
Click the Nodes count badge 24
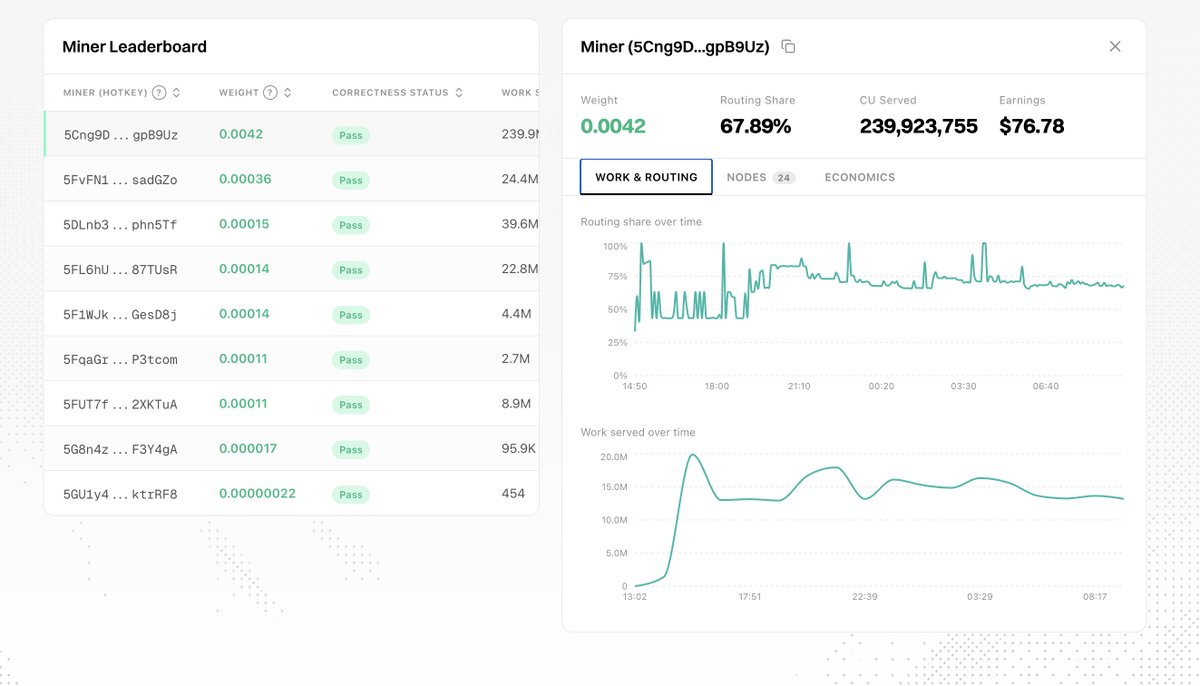coord(784,178)
